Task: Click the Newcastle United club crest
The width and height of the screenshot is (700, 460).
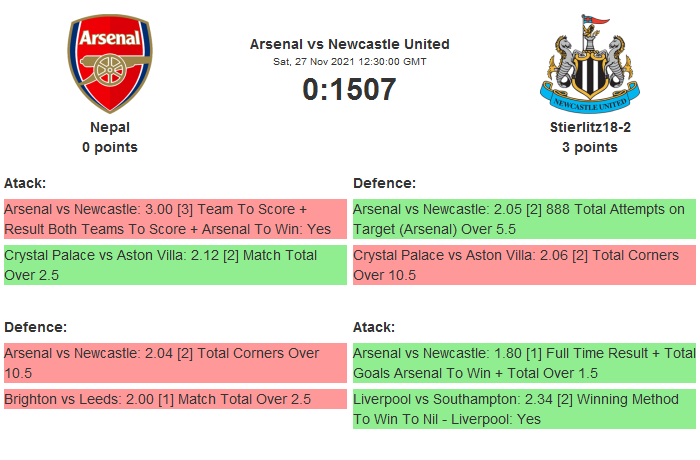Action: click(589, 63)
